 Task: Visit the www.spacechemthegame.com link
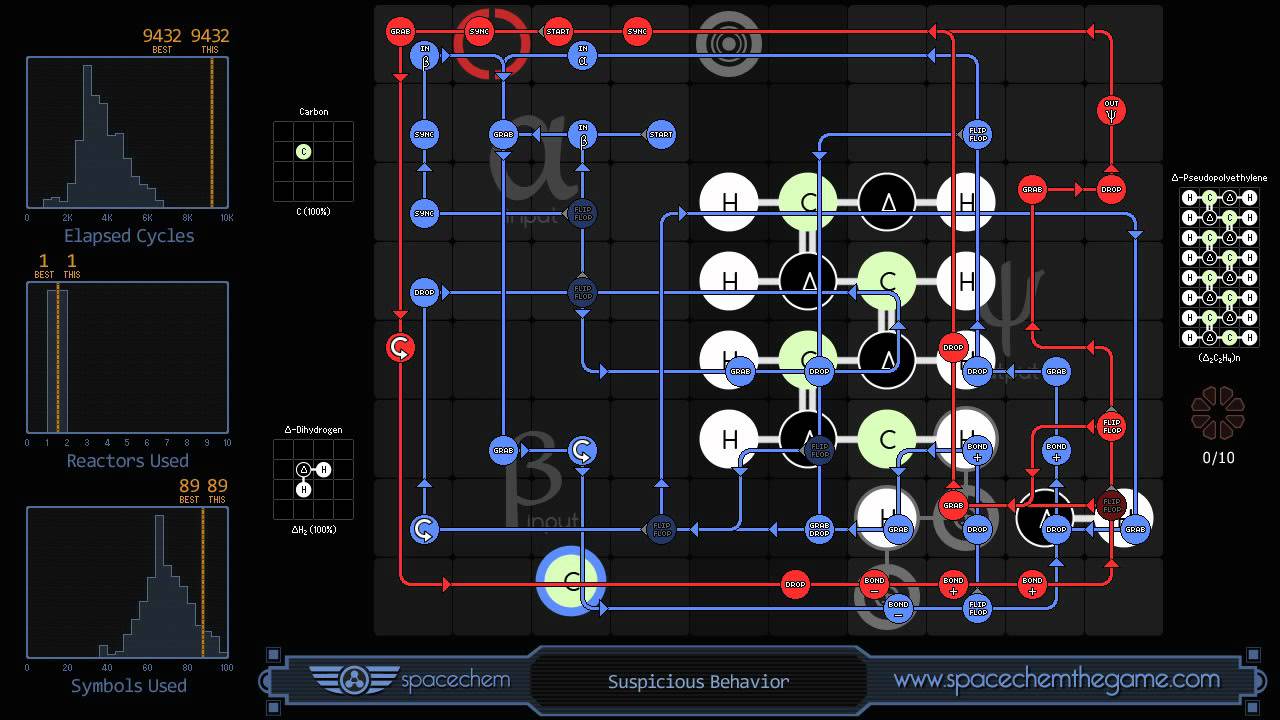click(x=1057, y=680)
